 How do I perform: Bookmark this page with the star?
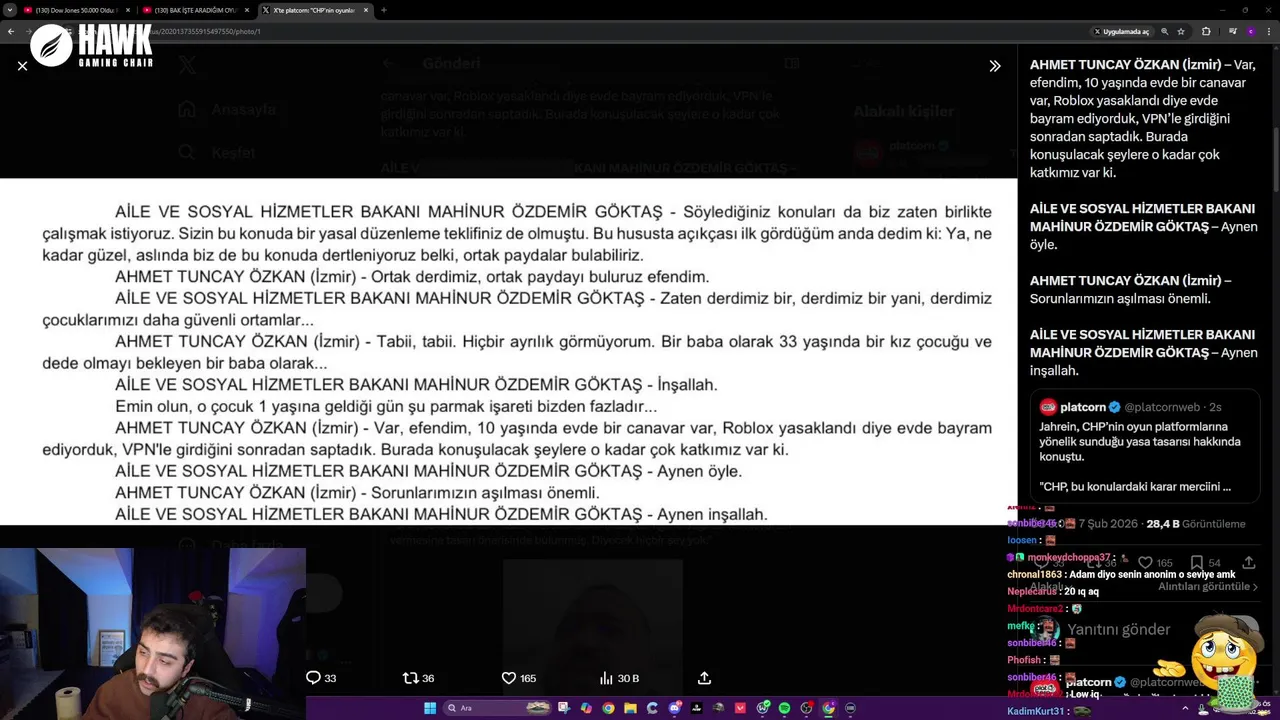click(1181, 31)
